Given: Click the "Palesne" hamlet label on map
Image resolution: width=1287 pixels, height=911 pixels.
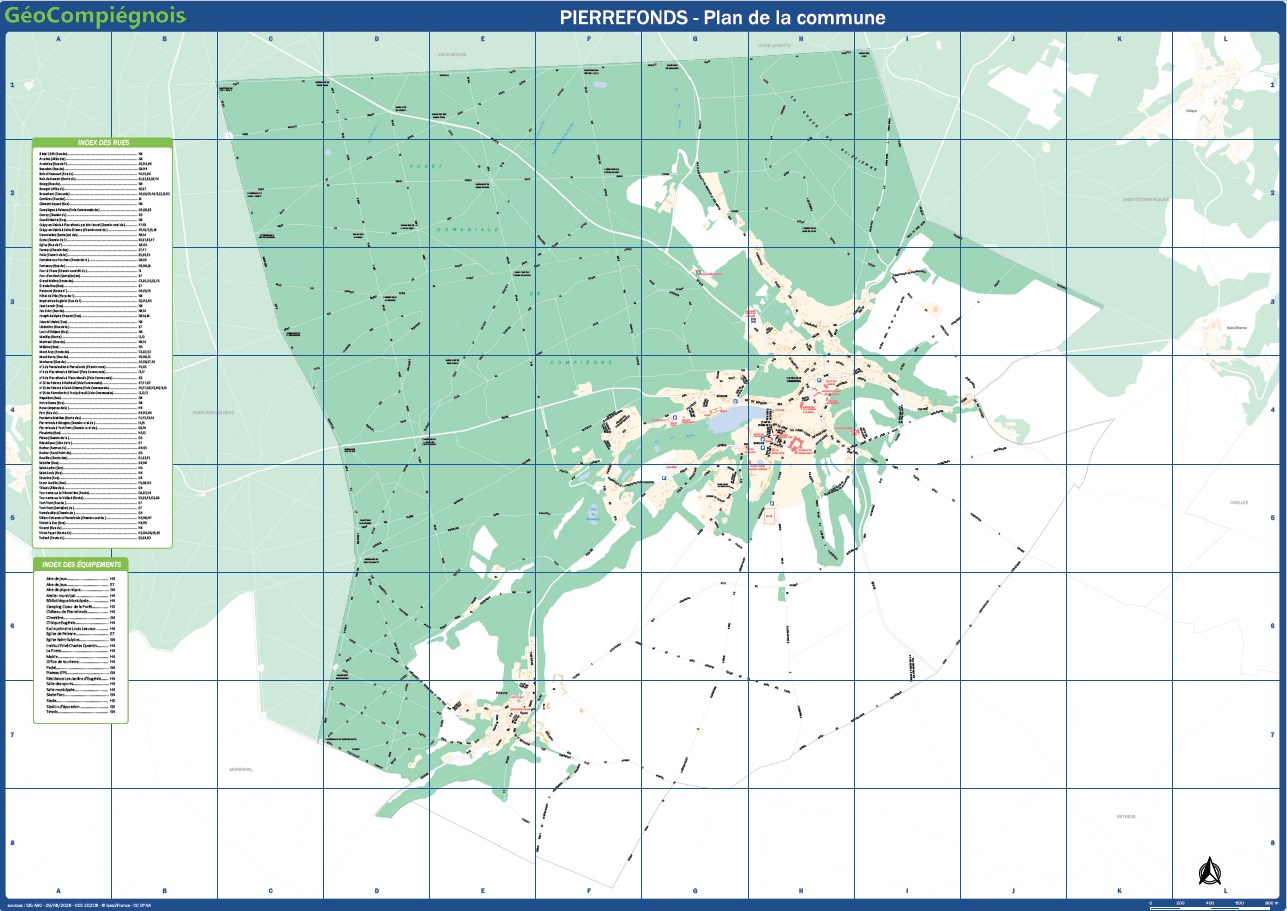Looking at the screenshot, I should (502, 693).
